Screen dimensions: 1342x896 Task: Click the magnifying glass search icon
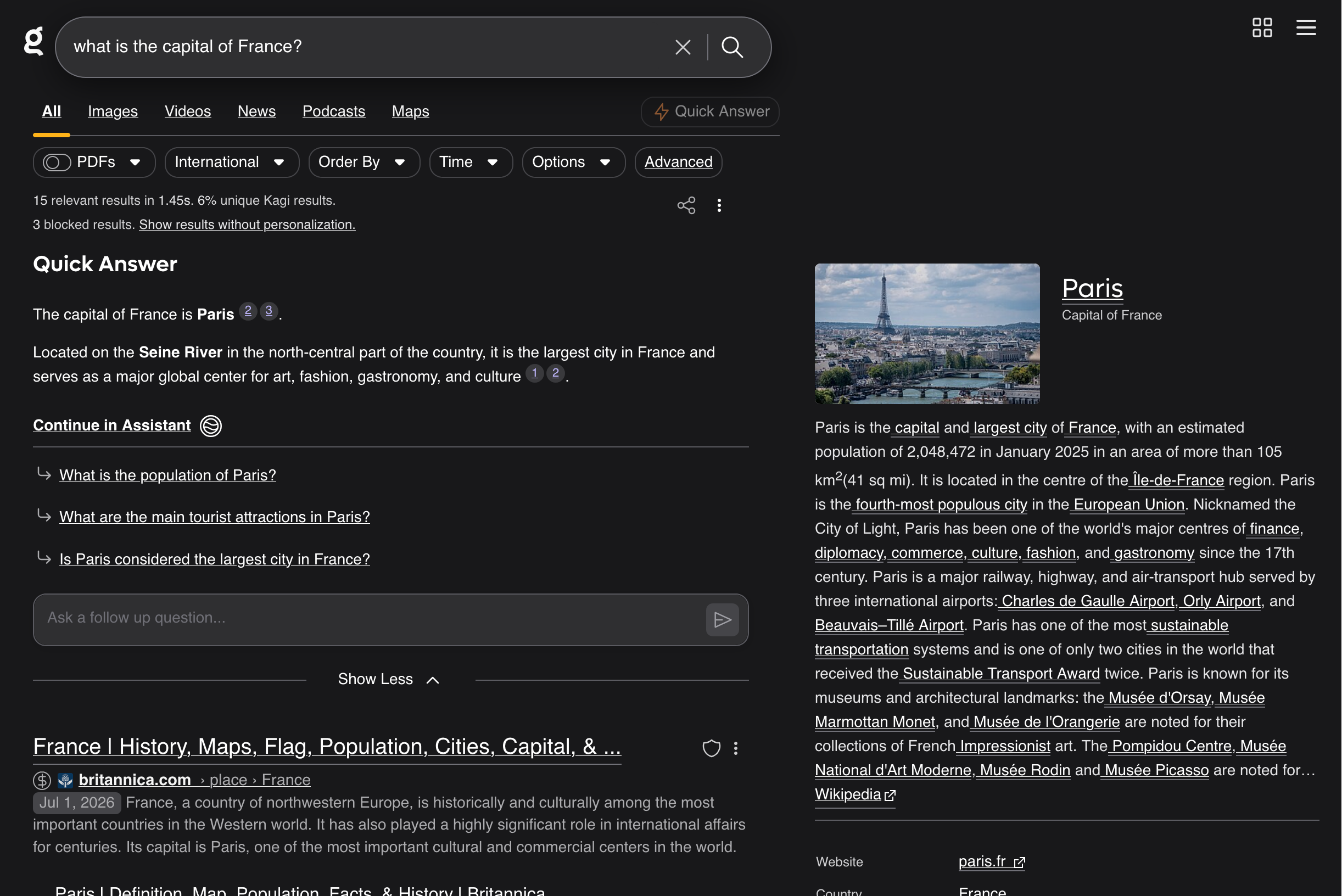point(732,47)
